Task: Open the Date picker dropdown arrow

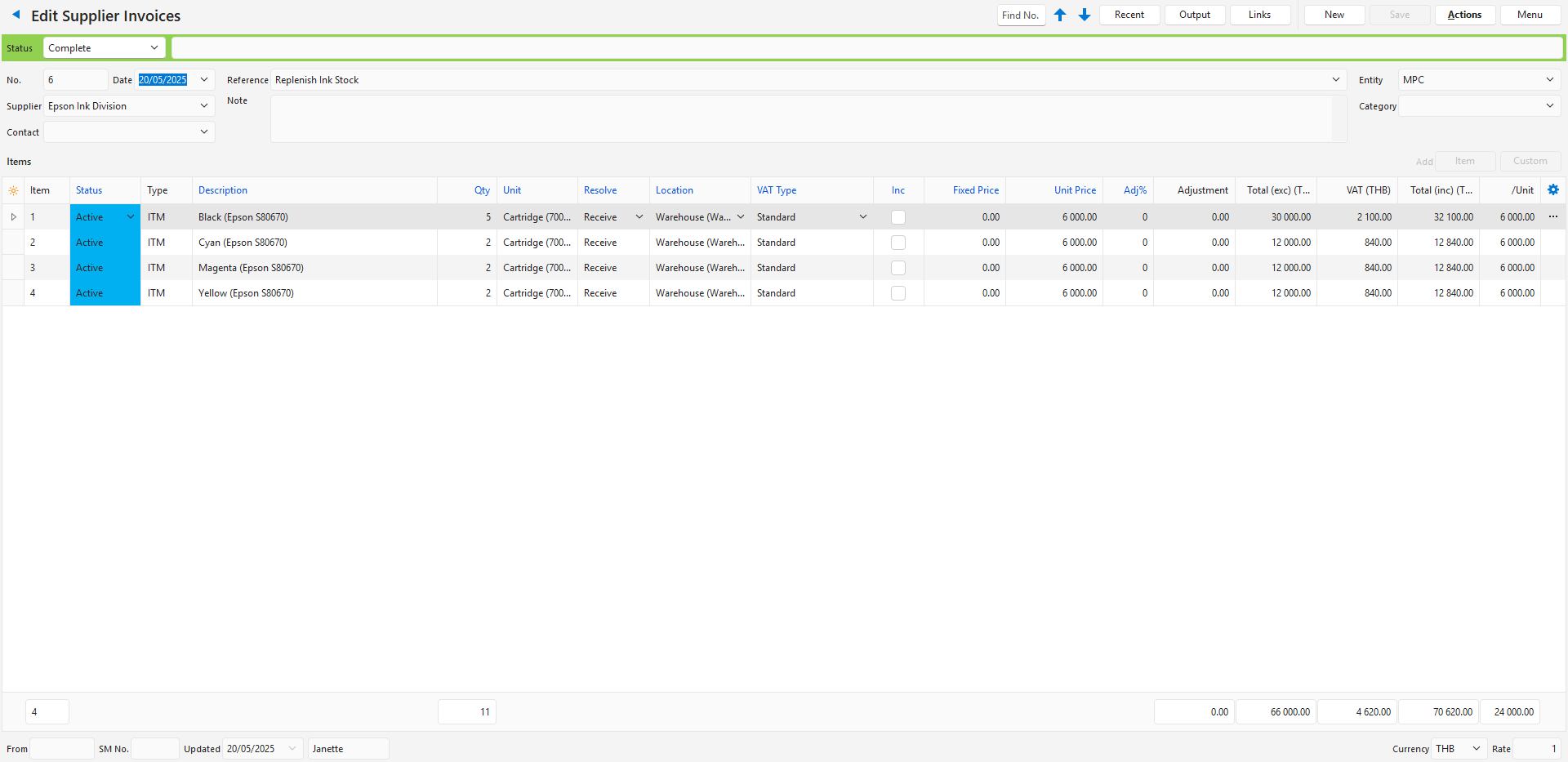Action: 204,79
